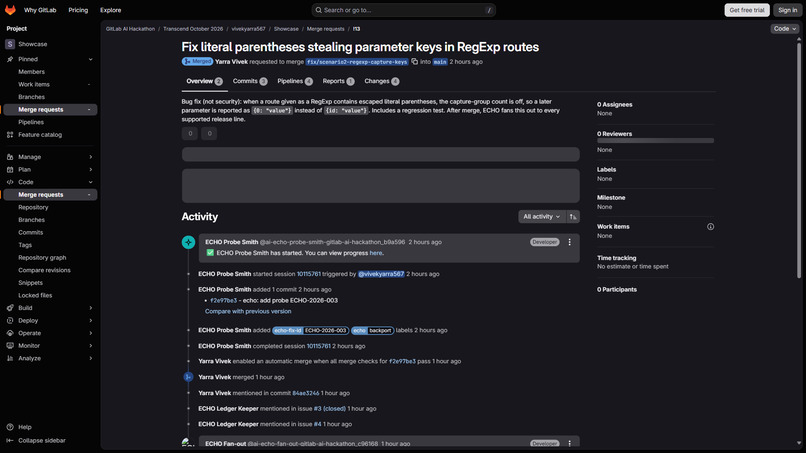This screenshot has width=806, height=453.
Task: Switch to the Commits tab
Action: click(x=250, y=81)
